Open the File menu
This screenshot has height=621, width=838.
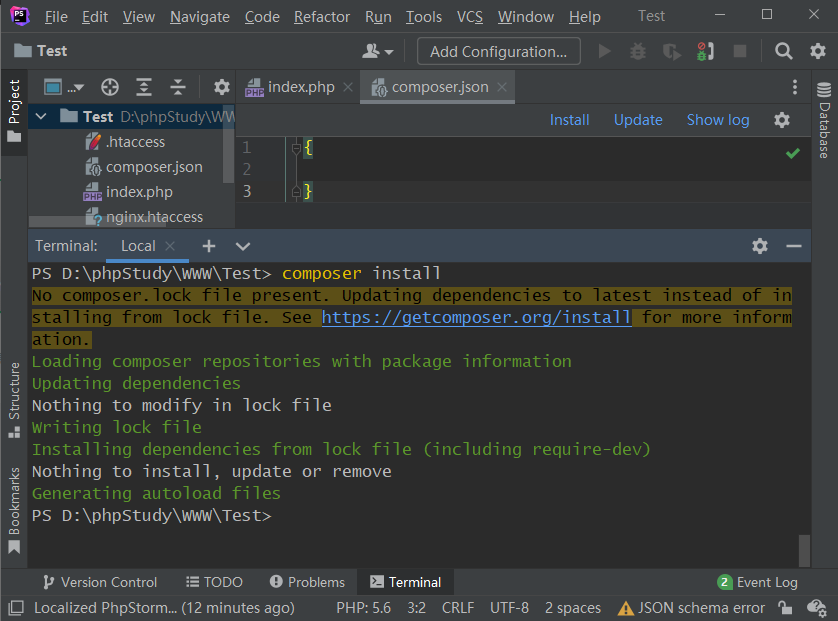coord(56,17)
